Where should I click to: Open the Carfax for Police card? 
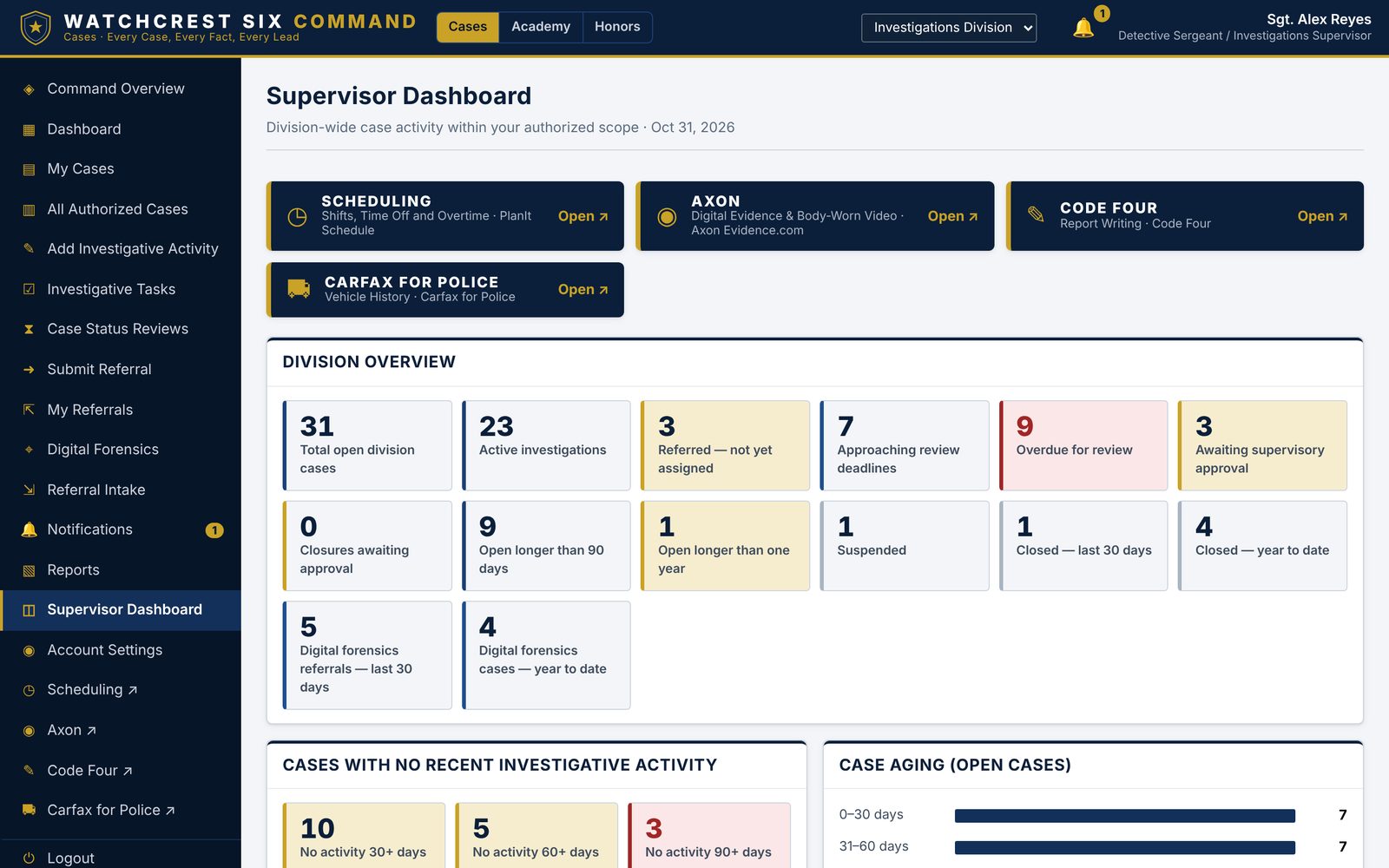coord(445,290)
